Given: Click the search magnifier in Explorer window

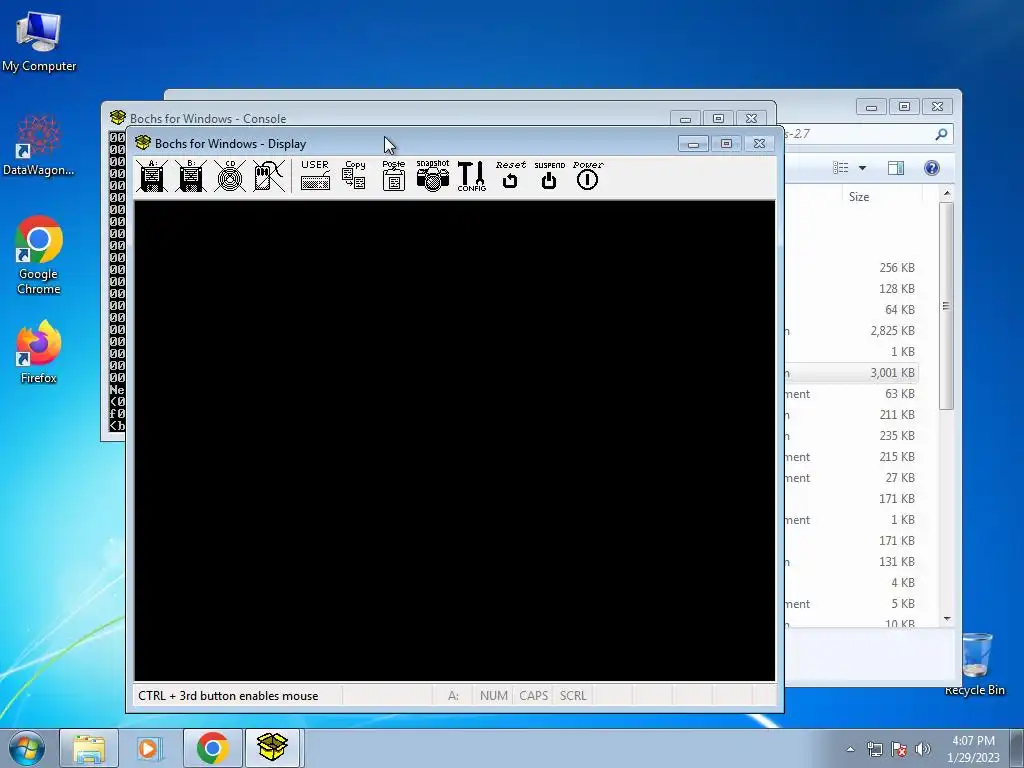Looking at the screenshot, I should pyautogui.click(x=941, y=134).
